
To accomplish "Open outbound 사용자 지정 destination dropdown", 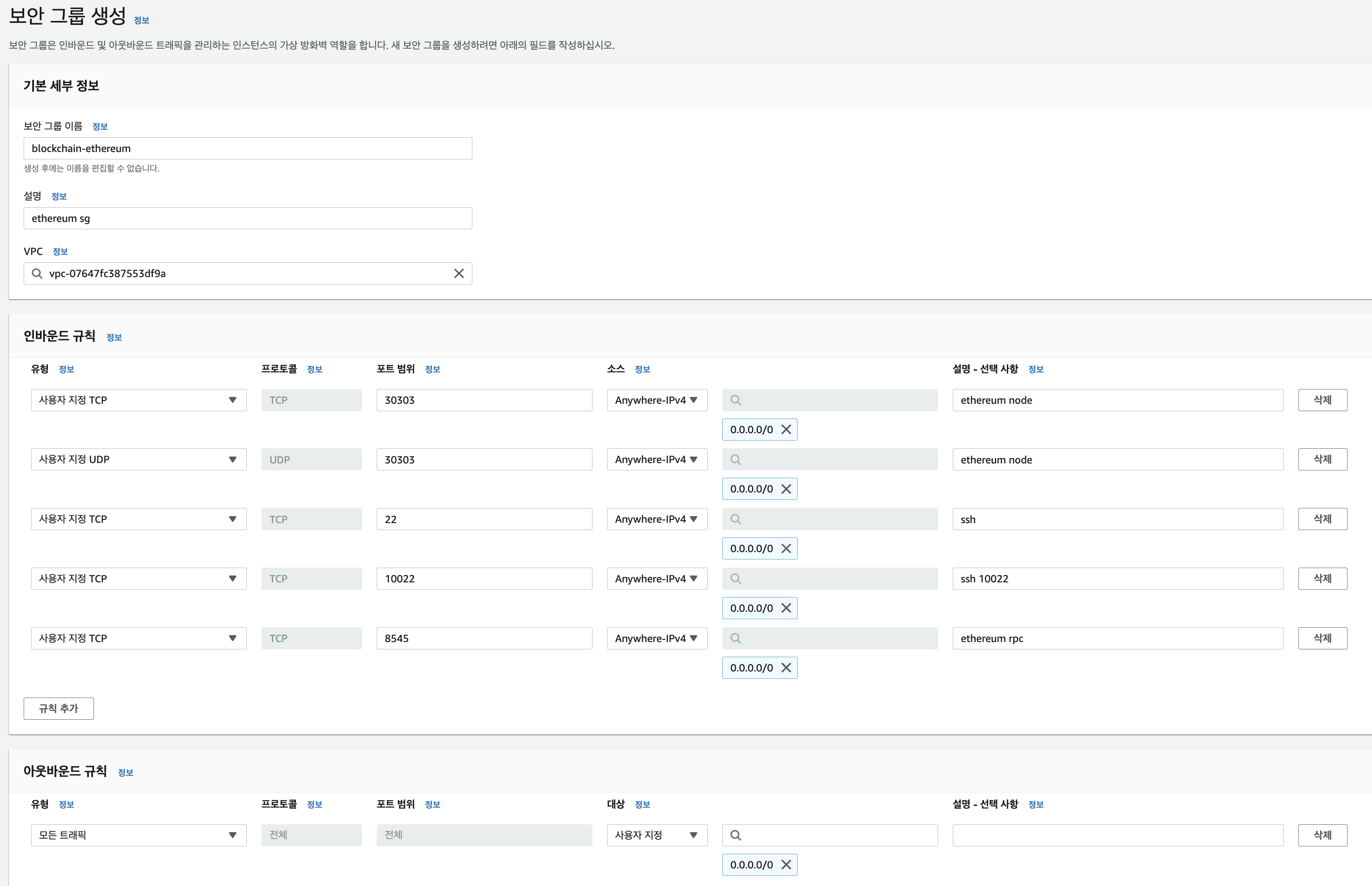I will click(x=657, y=835).
